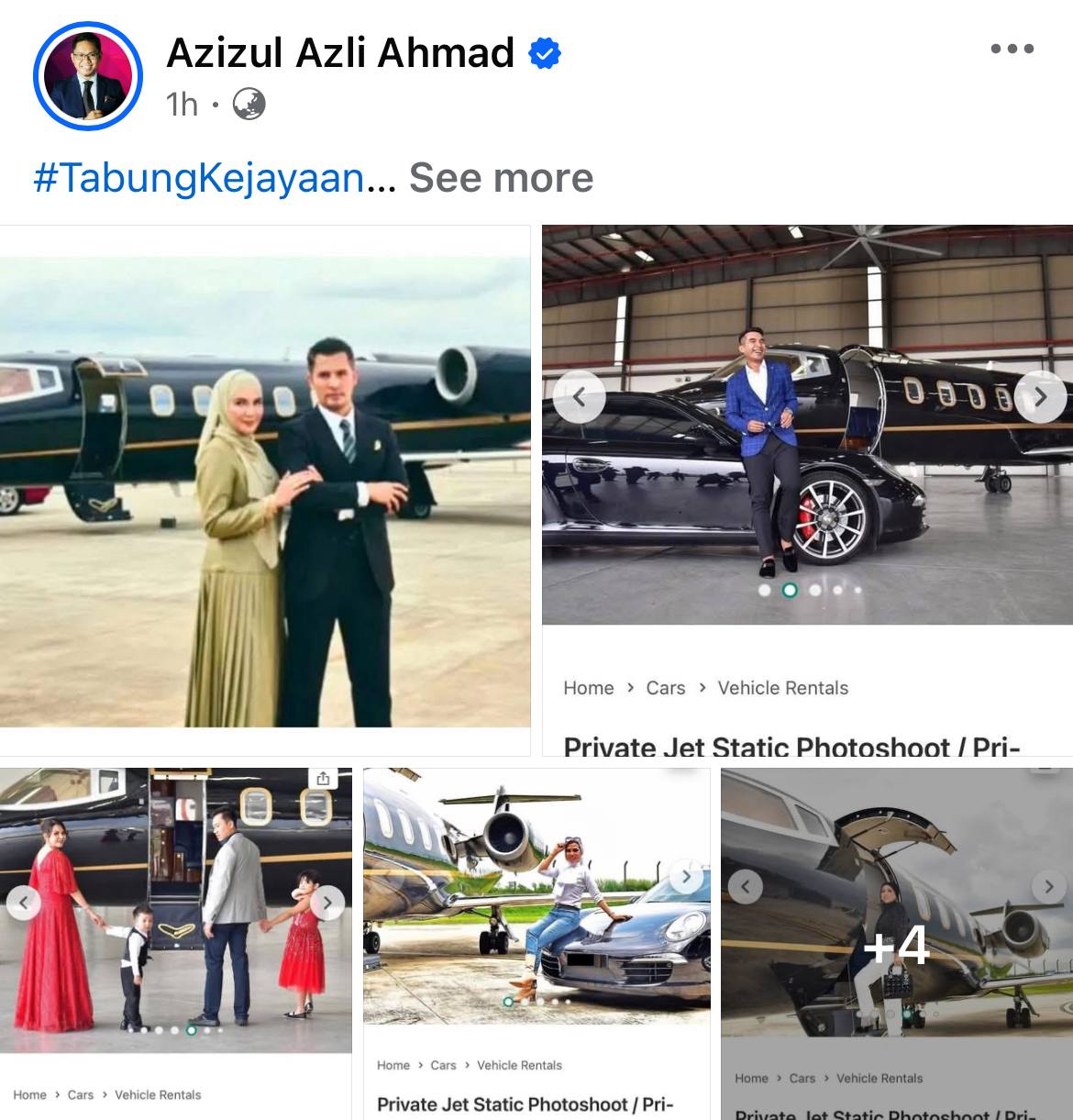The image size is (1073, 1120).
Task: Open the three-dot post options menu
Action: (x=1012, y=50)
